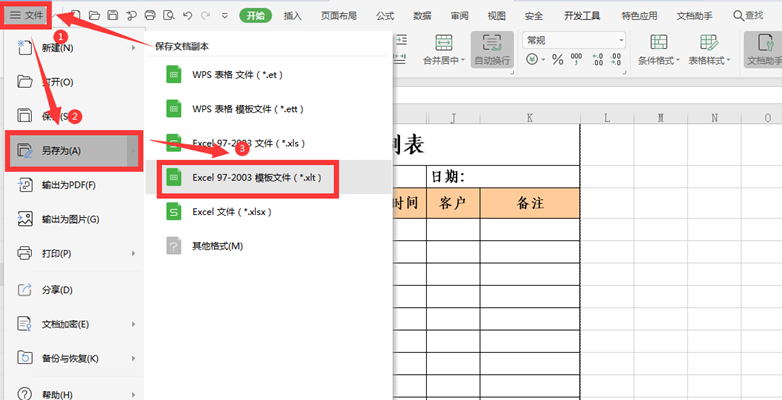Click the 文件 menu button
This screenshot has width=782, height=400.
27,15
